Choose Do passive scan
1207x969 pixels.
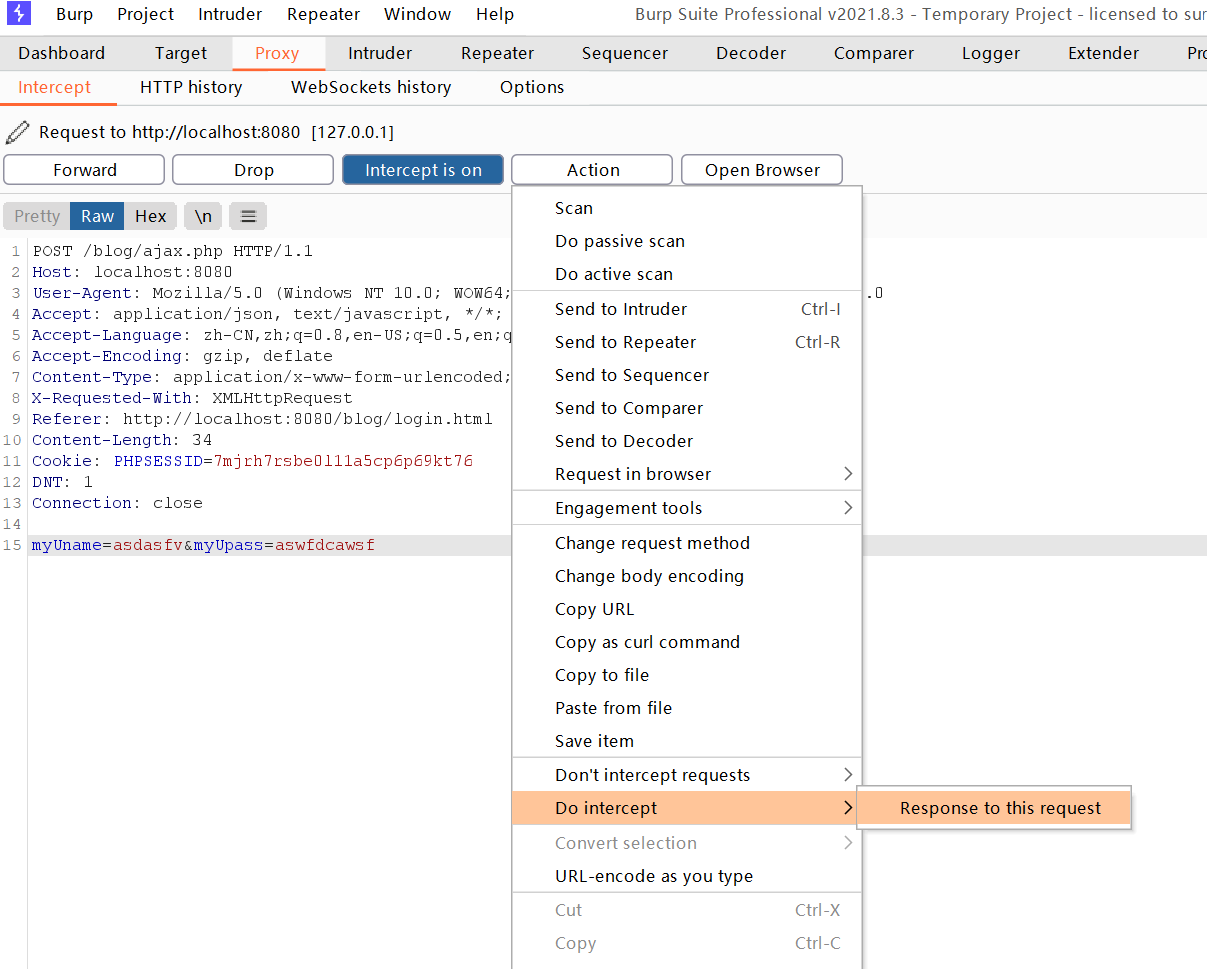tap(687, 241)
